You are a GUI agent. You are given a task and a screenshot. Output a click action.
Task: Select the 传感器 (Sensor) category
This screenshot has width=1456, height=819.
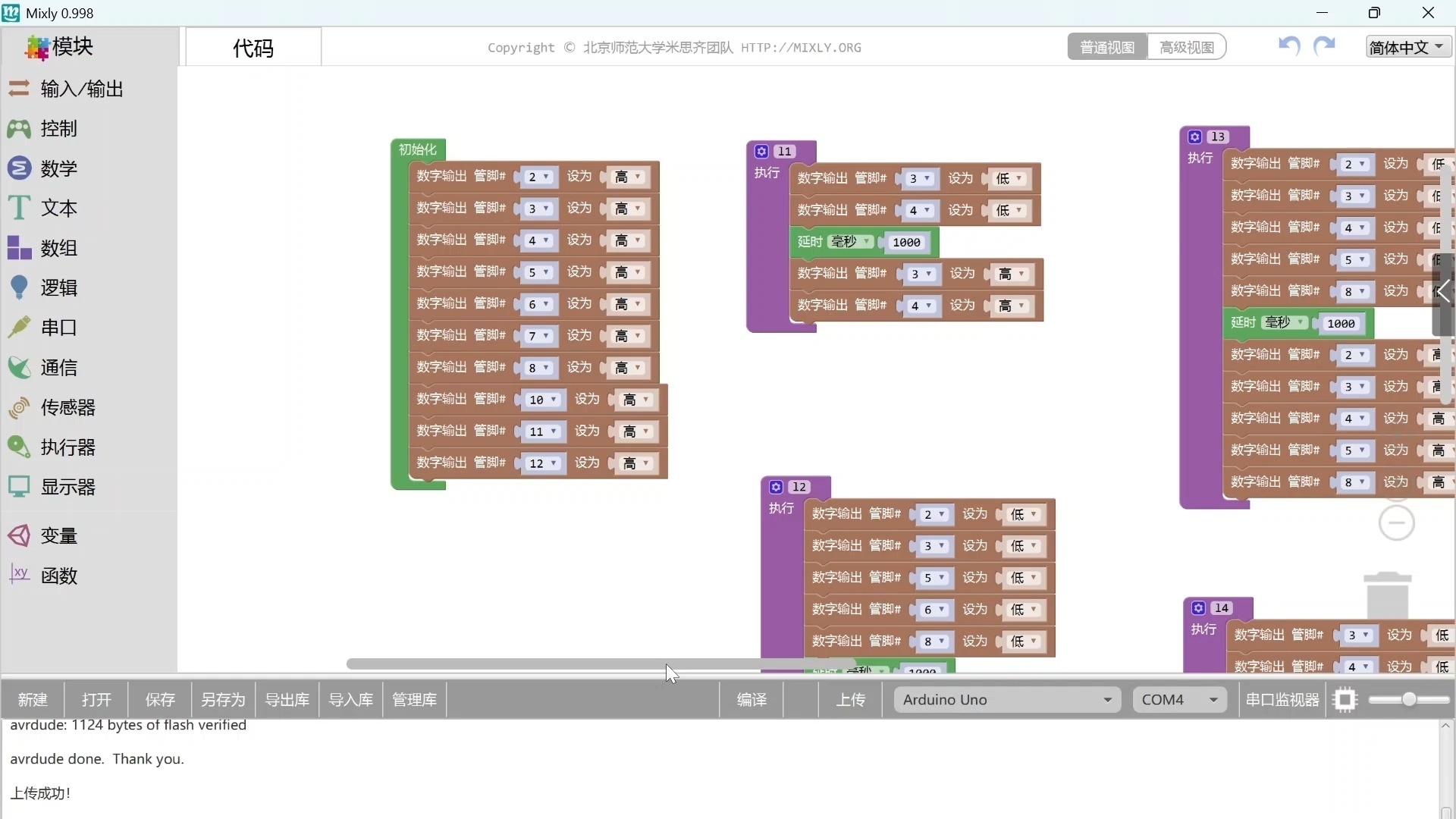coord(67,407)
